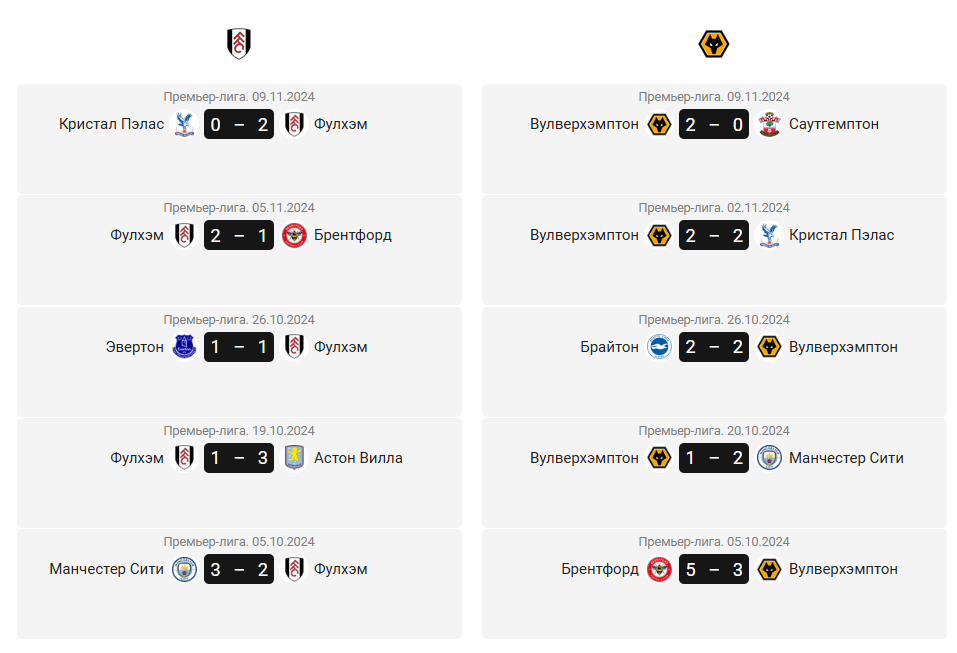Open the Everton crest icon
The image size is (957, 653).
(184, 347)
